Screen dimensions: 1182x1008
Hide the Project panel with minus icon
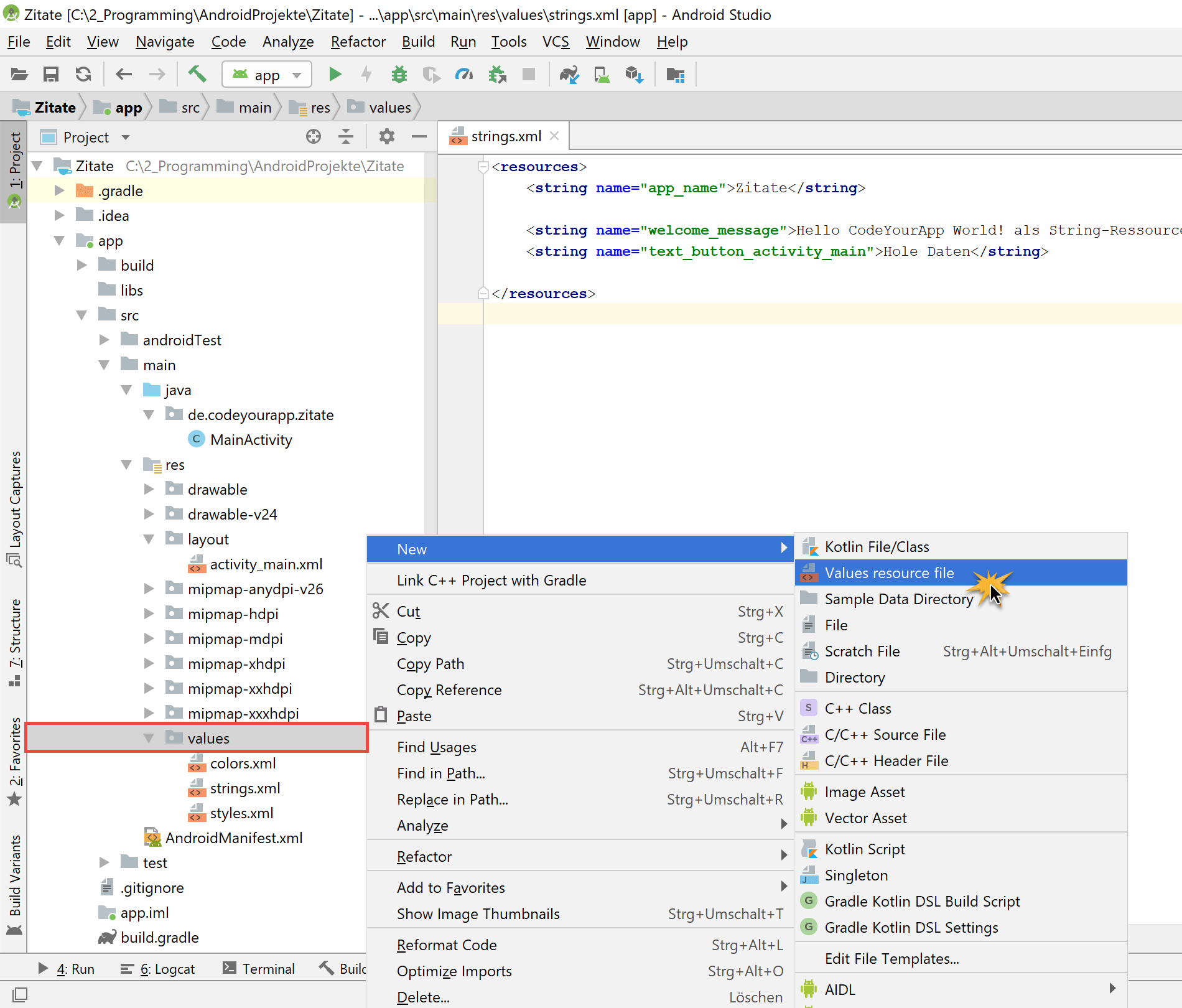pyautogui.click(x=419, y=136)
